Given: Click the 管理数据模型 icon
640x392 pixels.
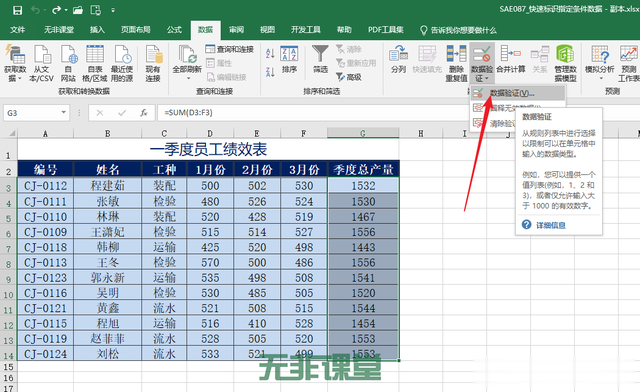Looking at the screenshot, I should (x=565, y=64).
